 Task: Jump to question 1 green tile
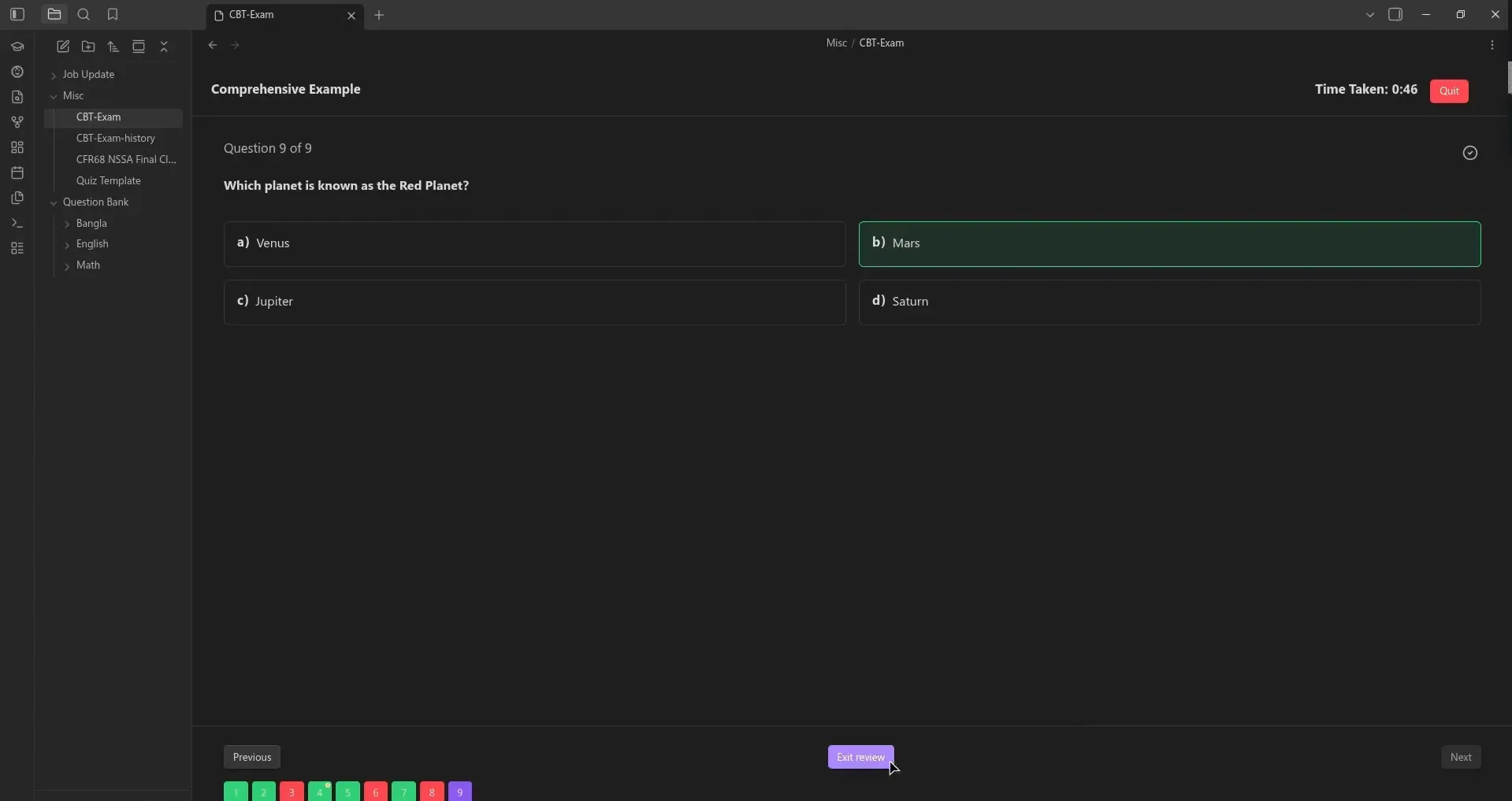click(x=236, y=792)
